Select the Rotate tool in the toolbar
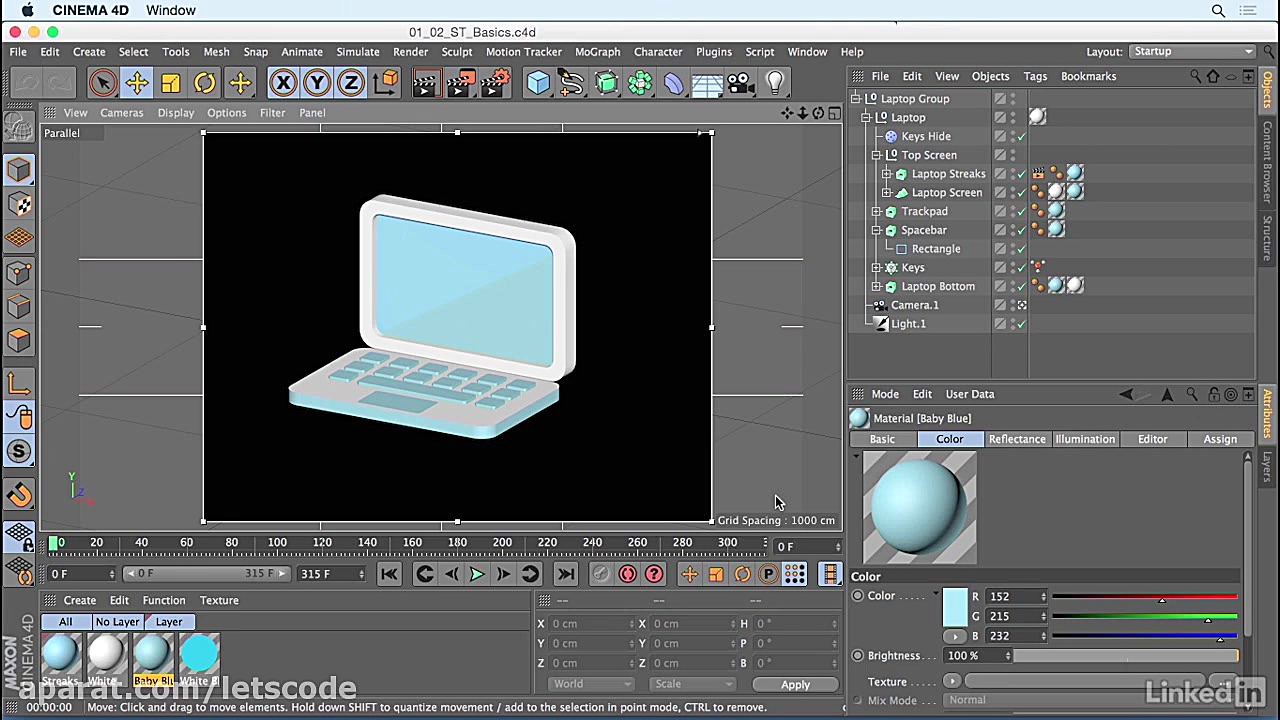 pos(204,83)
